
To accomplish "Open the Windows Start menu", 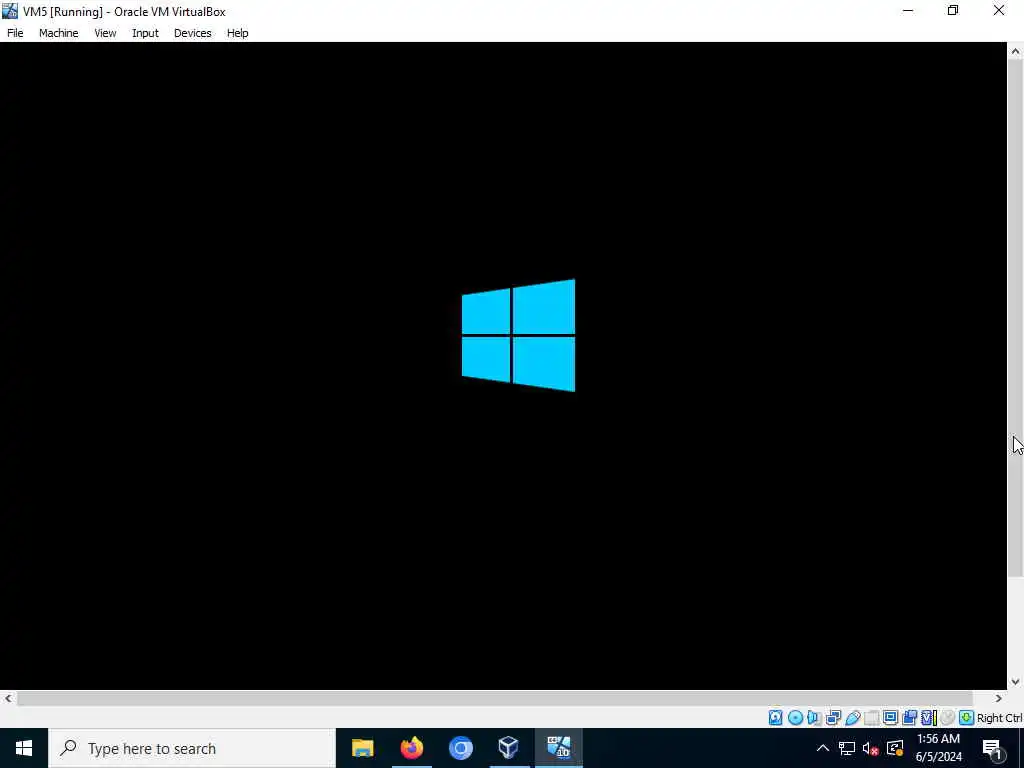I will (x=24, y=748).
